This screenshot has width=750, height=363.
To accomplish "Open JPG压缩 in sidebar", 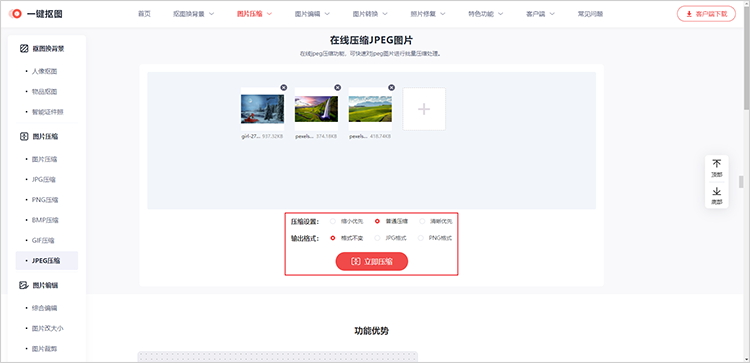I will click(x=44, y=180).
